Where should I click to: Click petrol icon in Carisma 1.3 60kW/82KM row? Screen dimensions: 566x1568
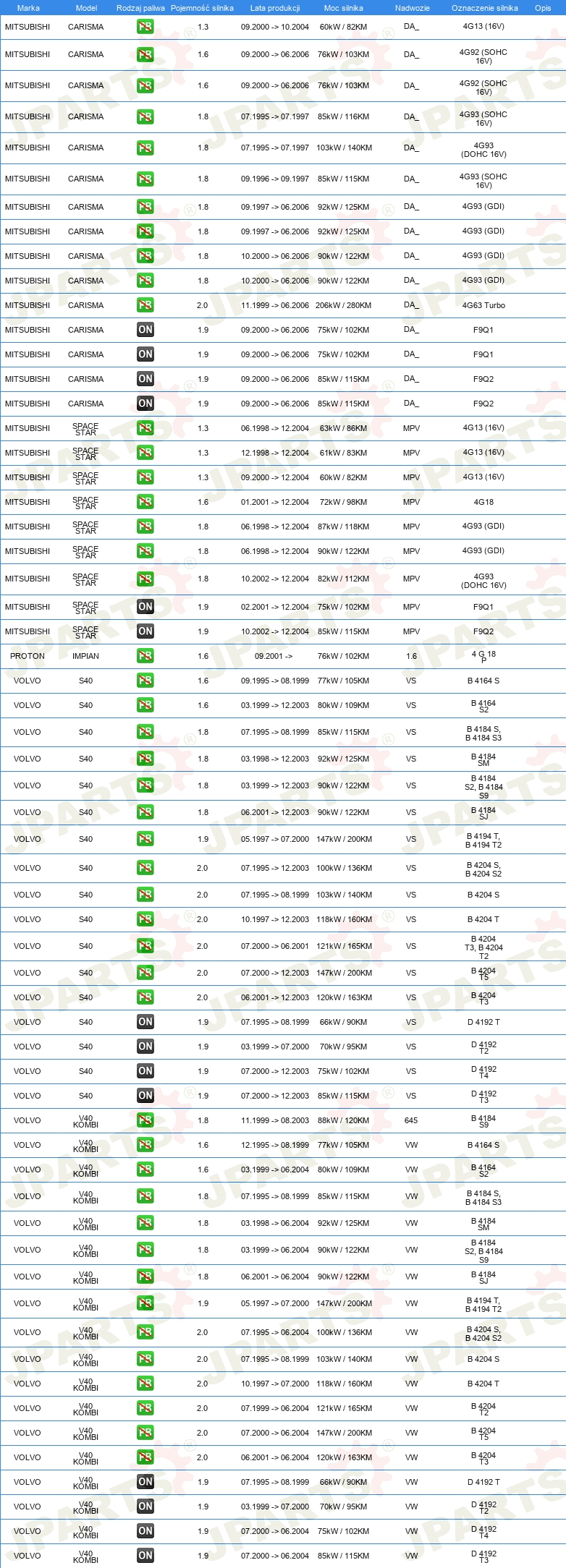(145, 27)
